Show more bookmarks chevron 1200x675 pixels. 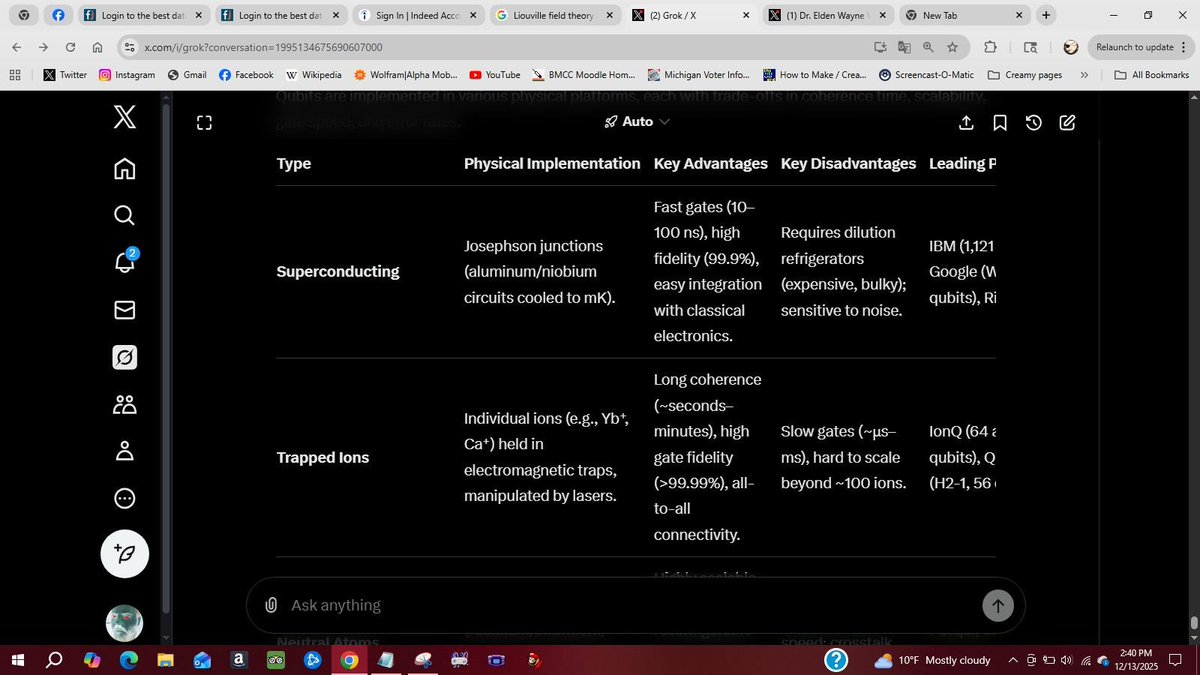[1084, 75]
